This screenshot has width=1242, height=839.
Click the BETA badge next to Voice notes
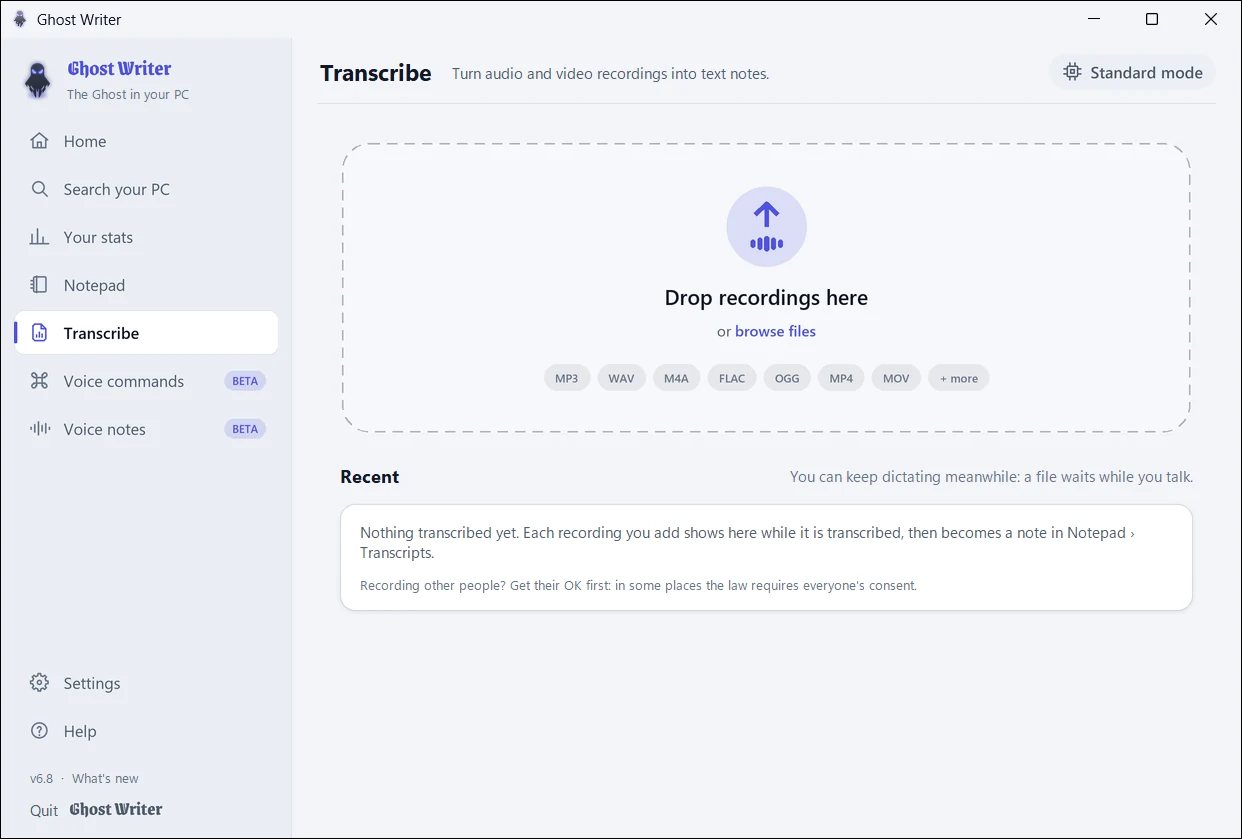click(245, 429)
